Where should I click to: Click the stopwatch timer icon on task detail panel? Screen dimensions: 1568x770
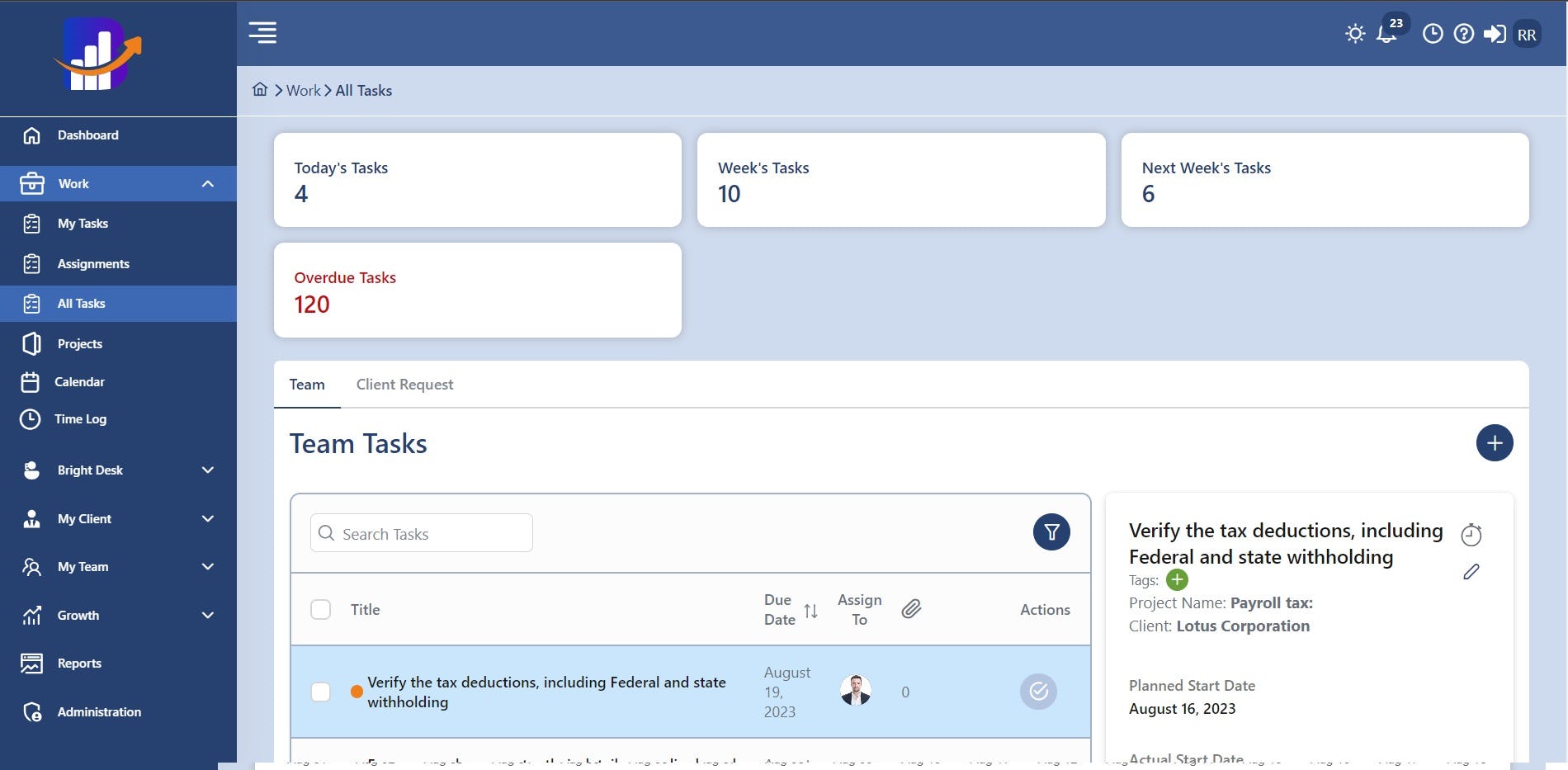click(x=1473, y=535)
